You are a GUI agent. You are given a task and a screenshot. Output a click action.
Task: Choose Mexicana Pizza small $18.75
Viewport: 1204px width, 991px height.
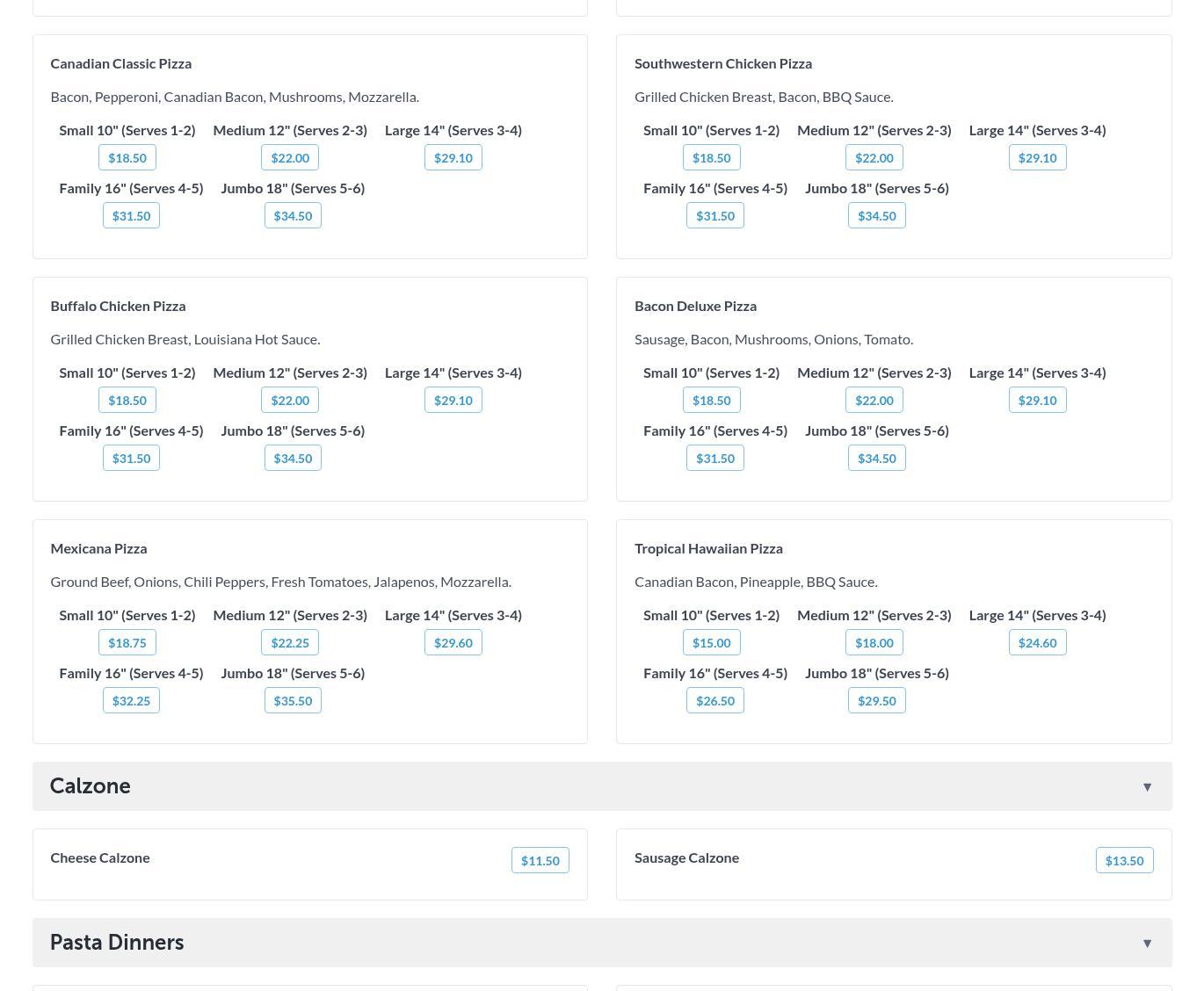(127, 643)
